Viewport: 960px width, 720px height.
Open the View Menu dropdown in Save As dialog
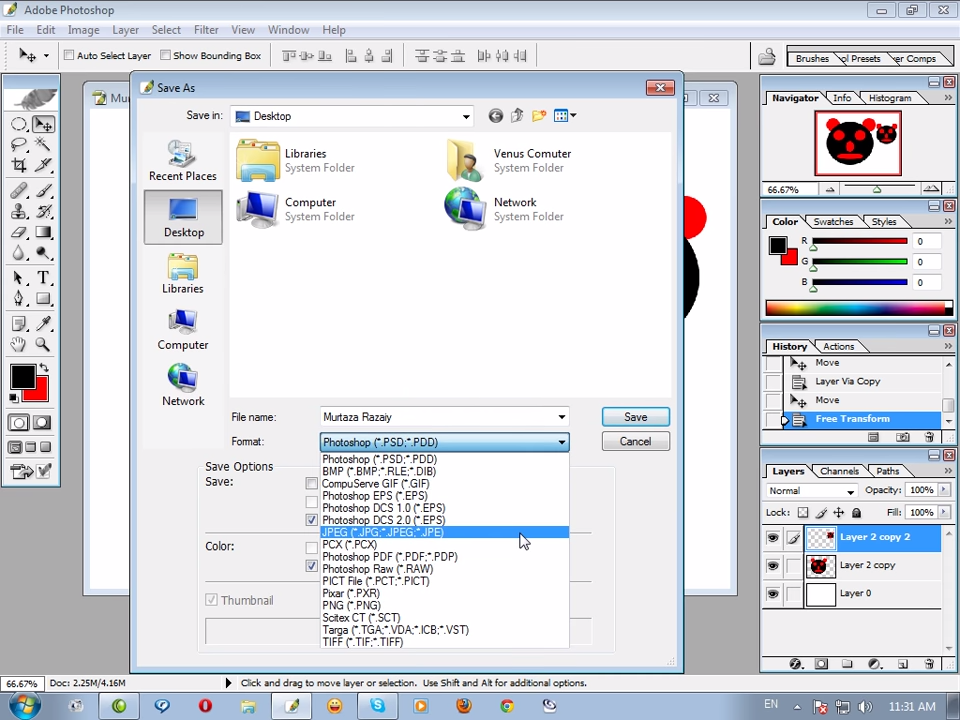coord(564,116)
